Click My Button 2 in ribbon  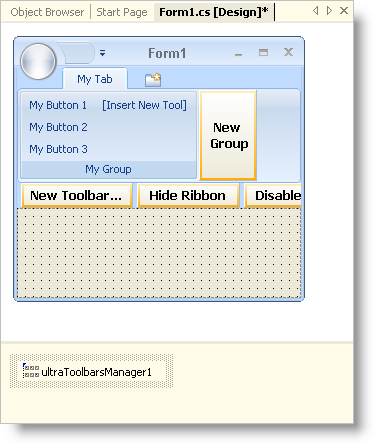click(58, 127)
